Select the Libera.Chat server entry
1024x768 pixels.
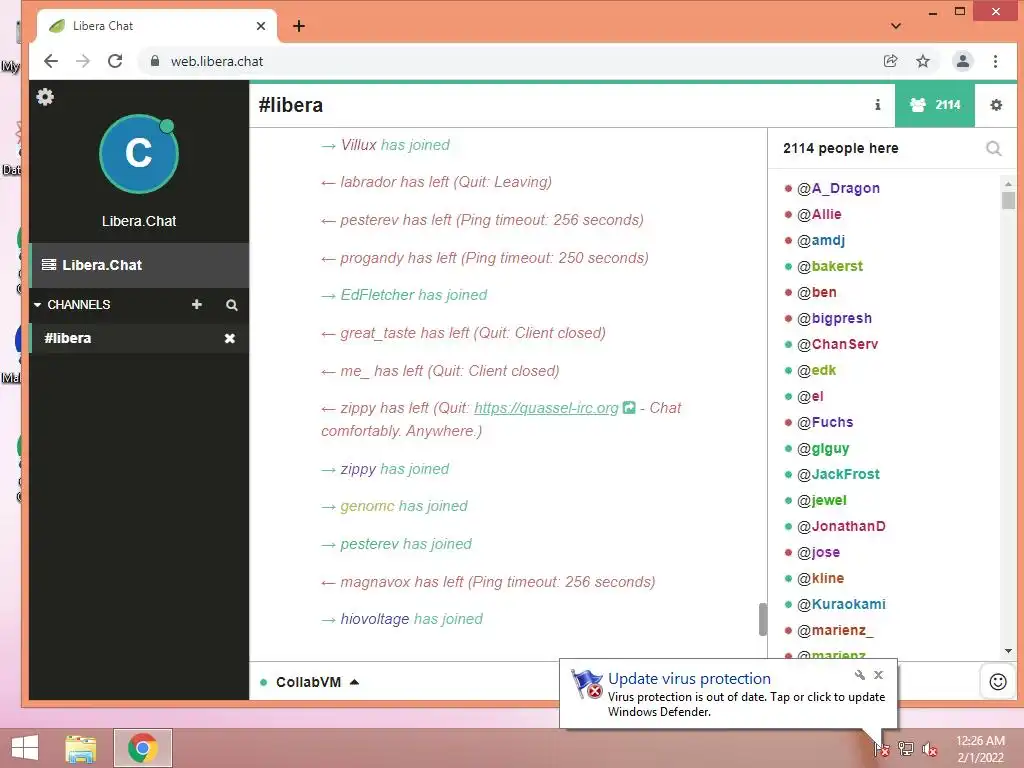click(x=139, y=265)
